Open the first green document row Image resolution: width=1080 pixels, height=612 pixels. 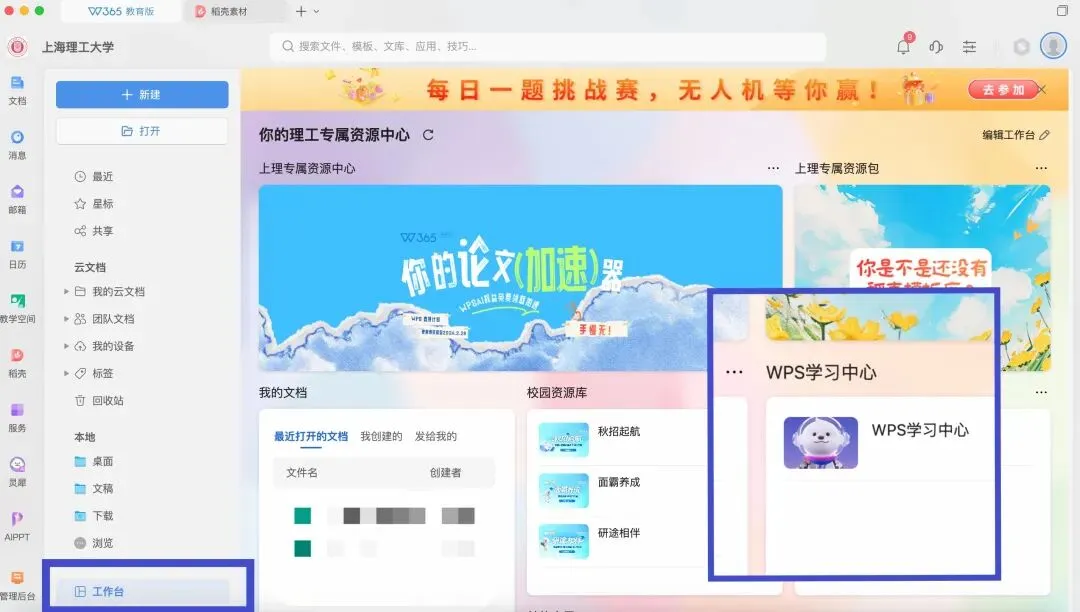[384, 516]
